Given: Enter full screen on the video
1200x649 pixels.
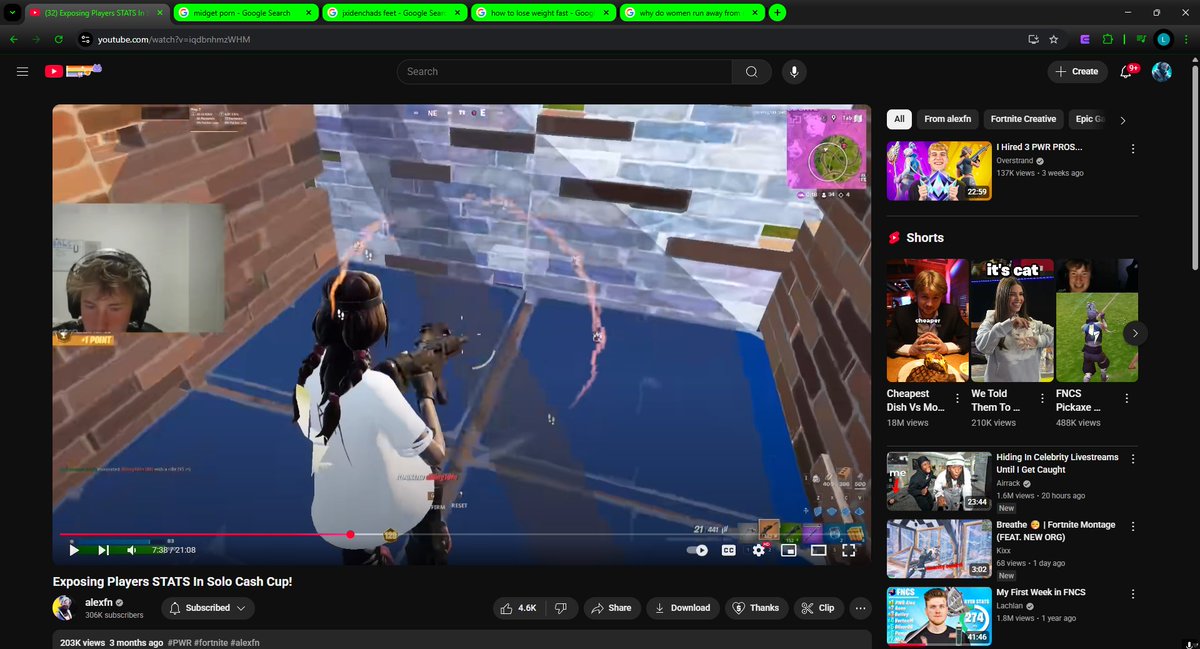Looking at the screenshot, I should [x=849, y=550].
